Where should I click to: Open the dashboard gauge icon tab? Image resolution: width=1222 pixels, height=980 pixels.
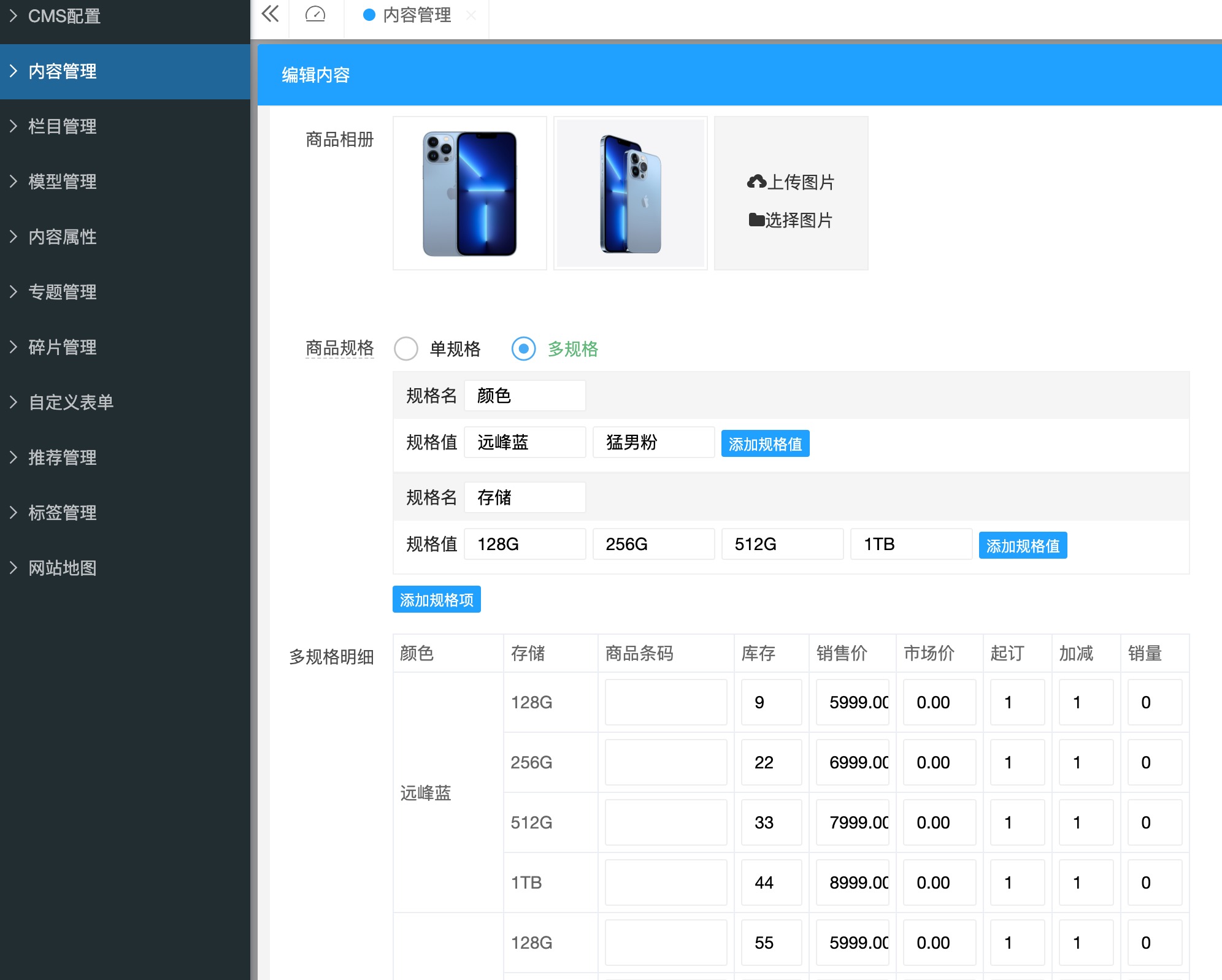[315, 13]
